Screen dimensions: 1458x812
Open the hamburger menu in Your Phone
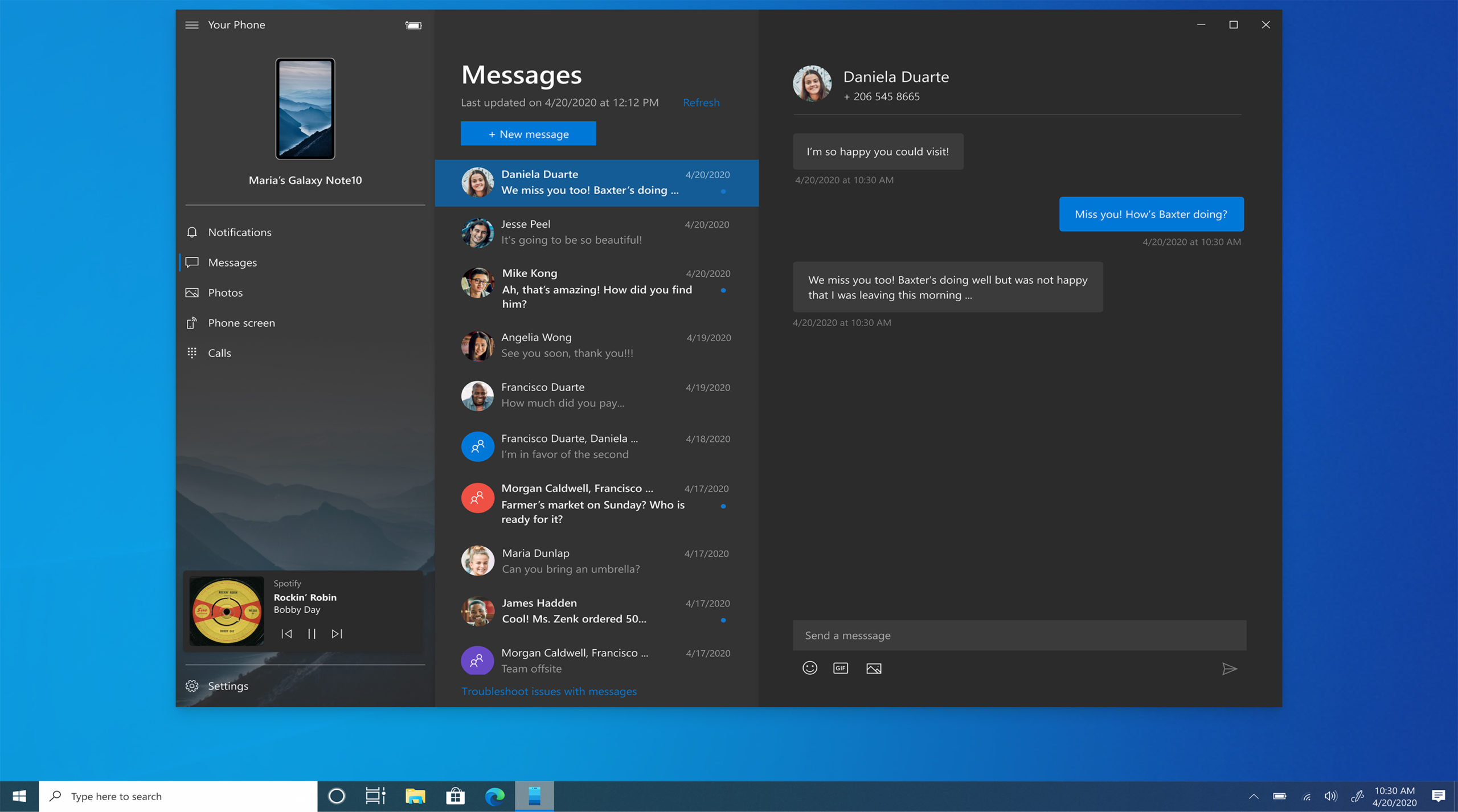coord(192,25)
